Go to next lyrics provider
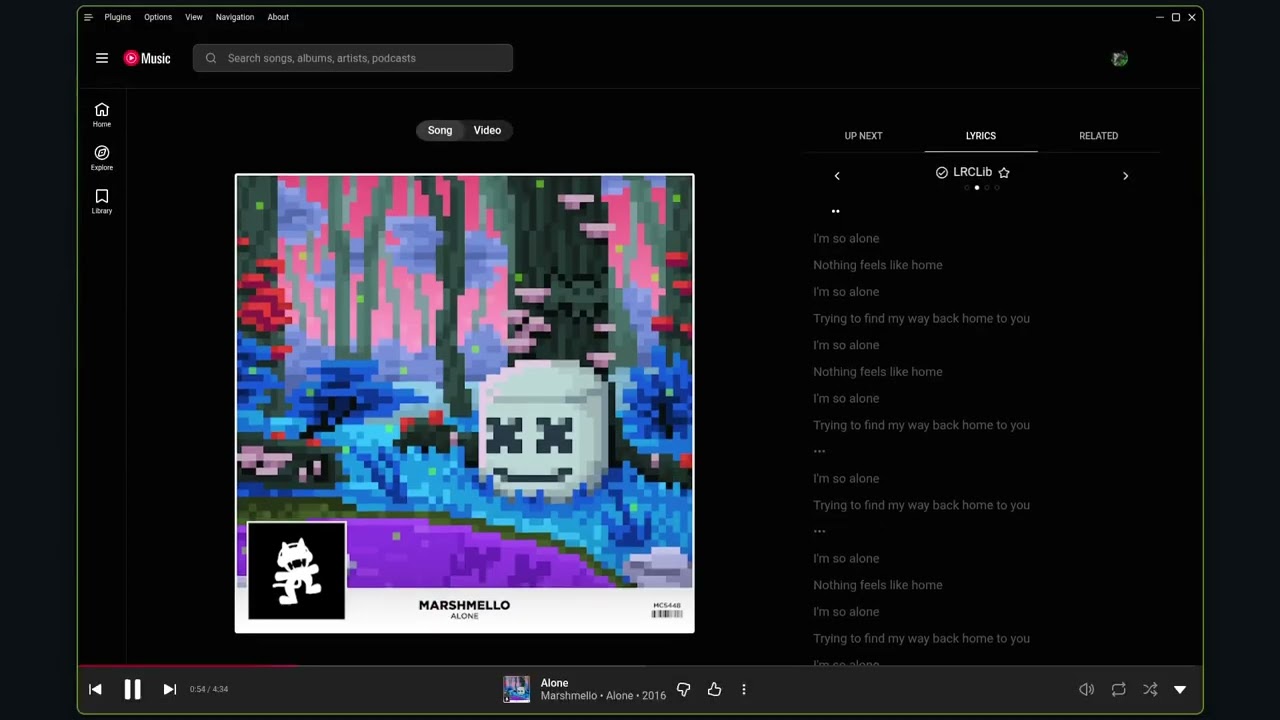 point(1125,176)
